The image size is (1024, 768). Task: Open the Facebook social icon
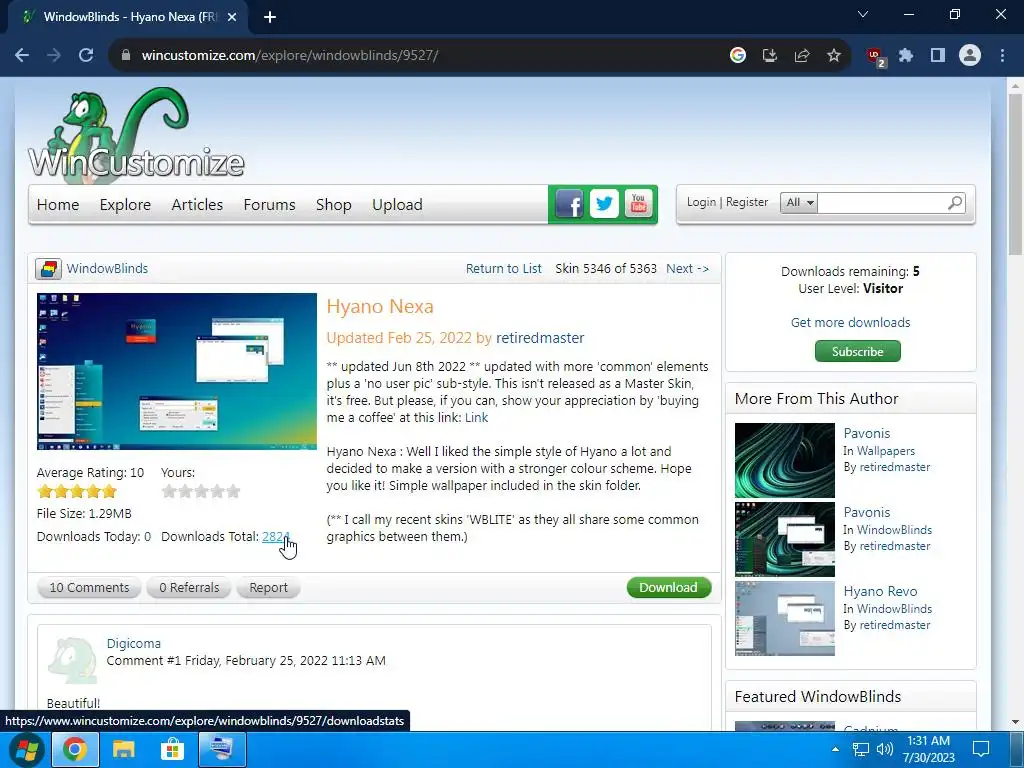point(569,204)
